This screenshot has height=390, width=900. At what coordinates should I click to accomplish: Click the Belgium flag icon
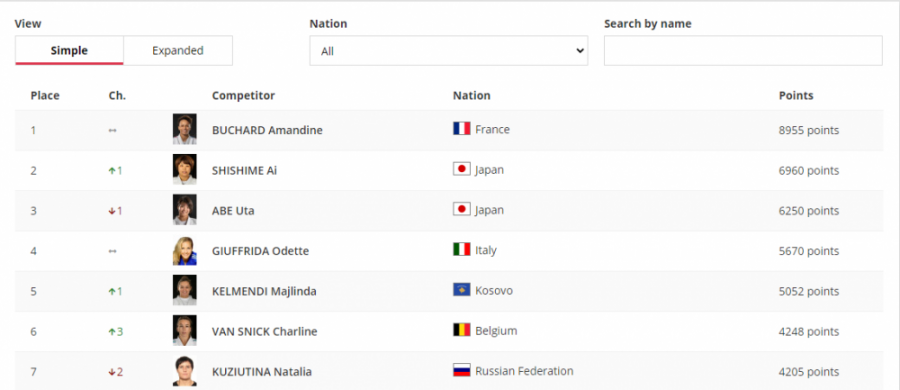[461, 330]
